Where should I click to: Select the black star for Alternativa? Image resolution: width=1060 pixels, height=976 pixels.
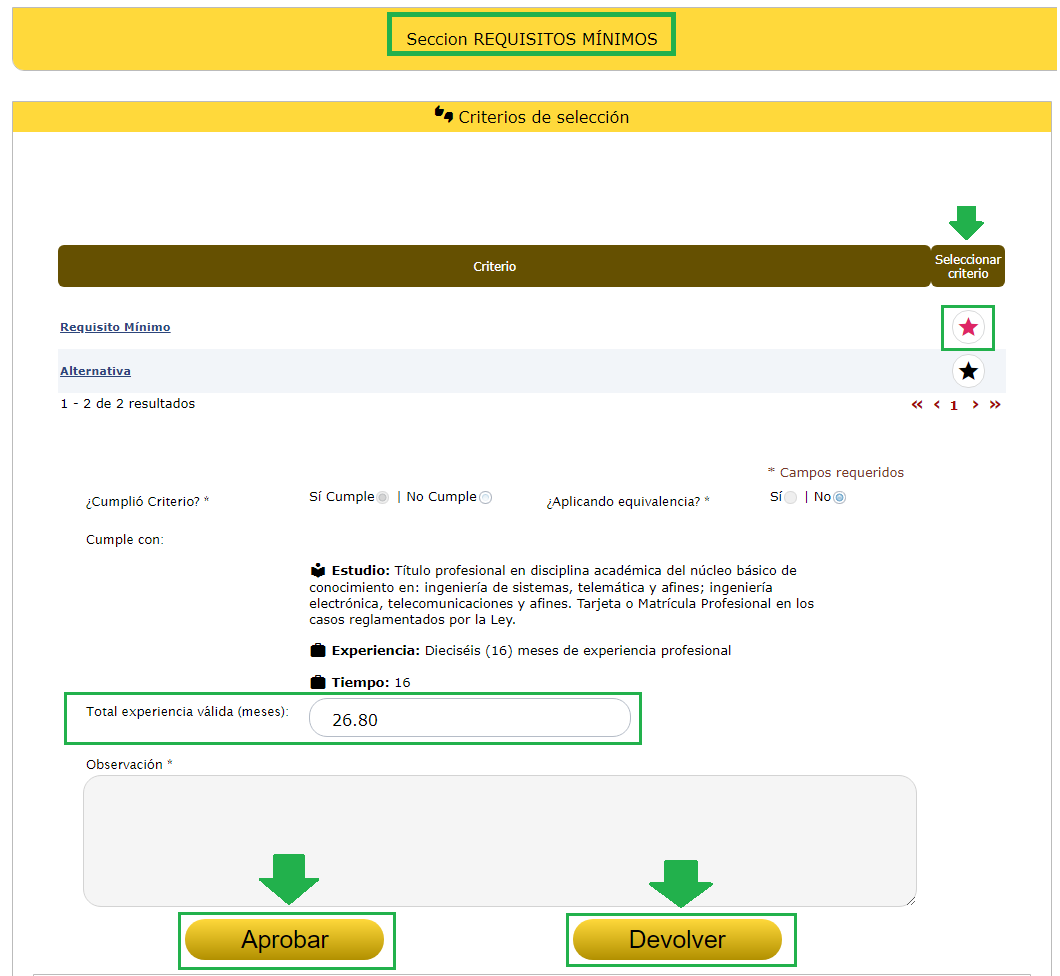967,371
